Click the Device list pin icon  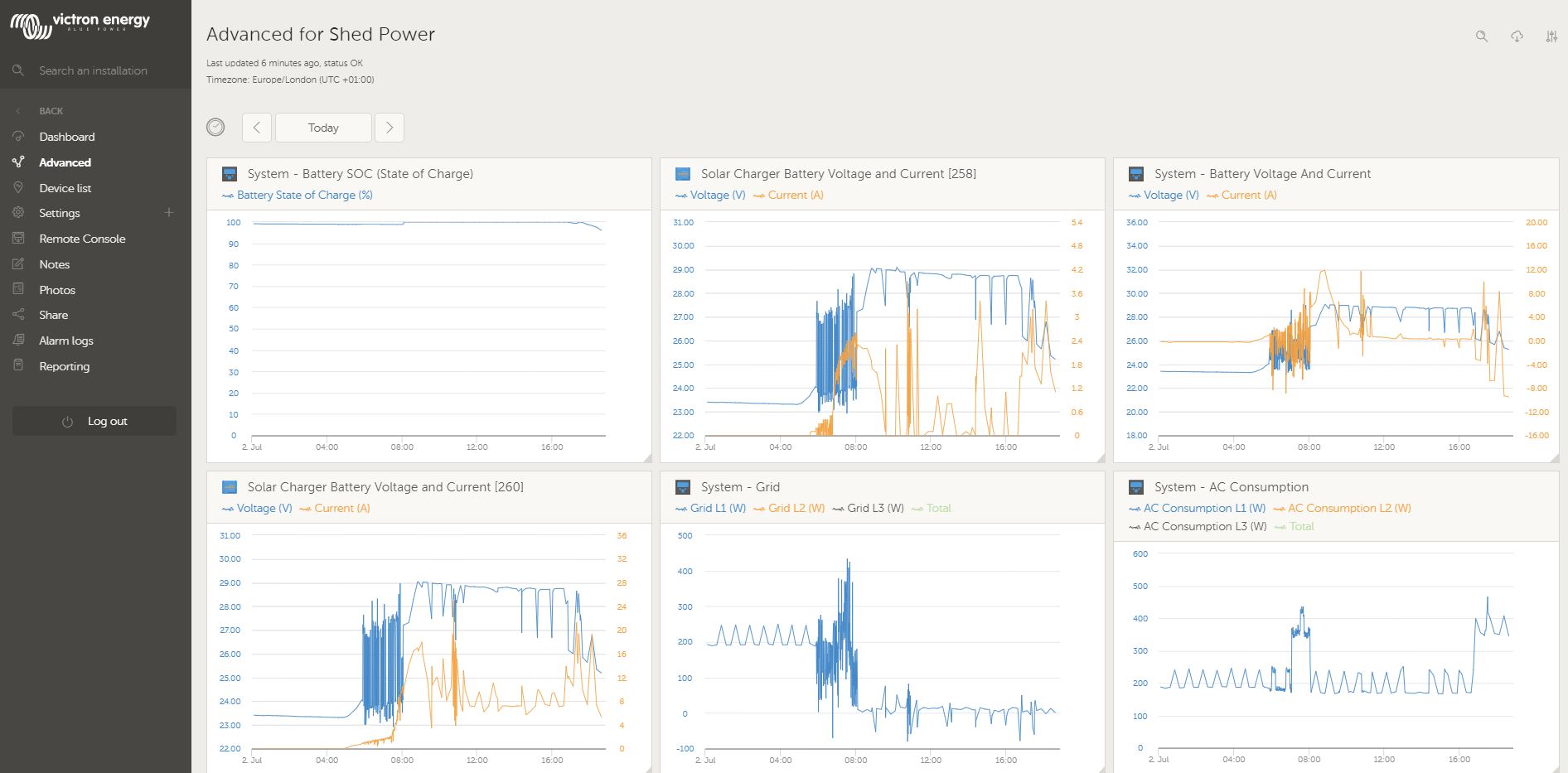18,188
